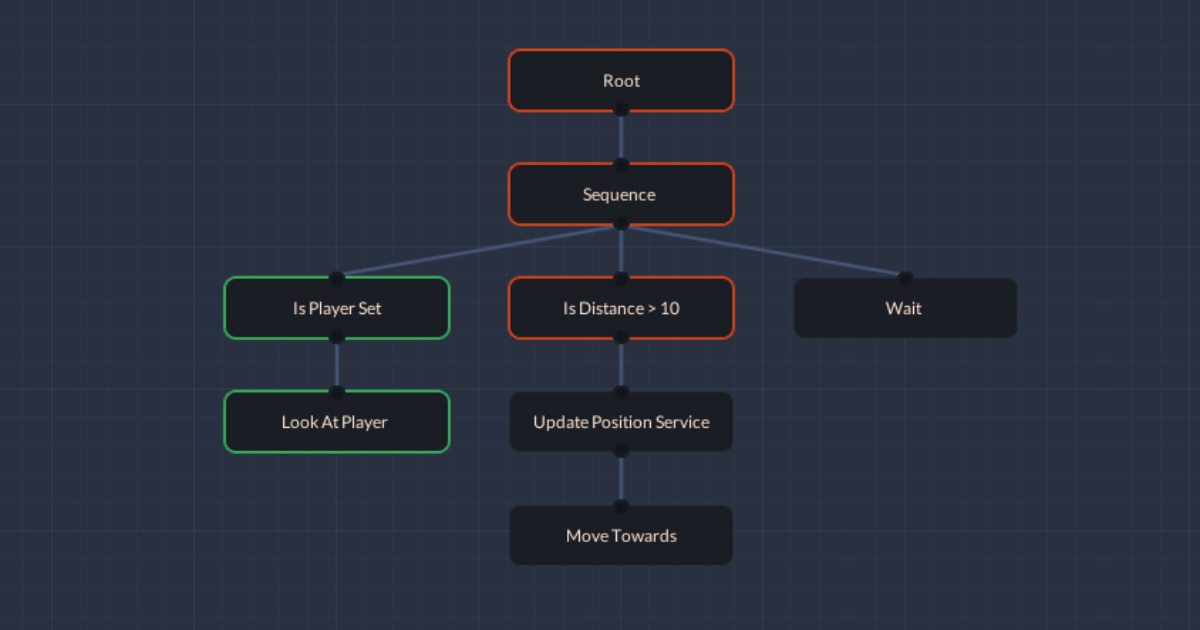This screenshot has width=1200, height=630.
Task: Click the input port above Look At Player
Action: 337,393
